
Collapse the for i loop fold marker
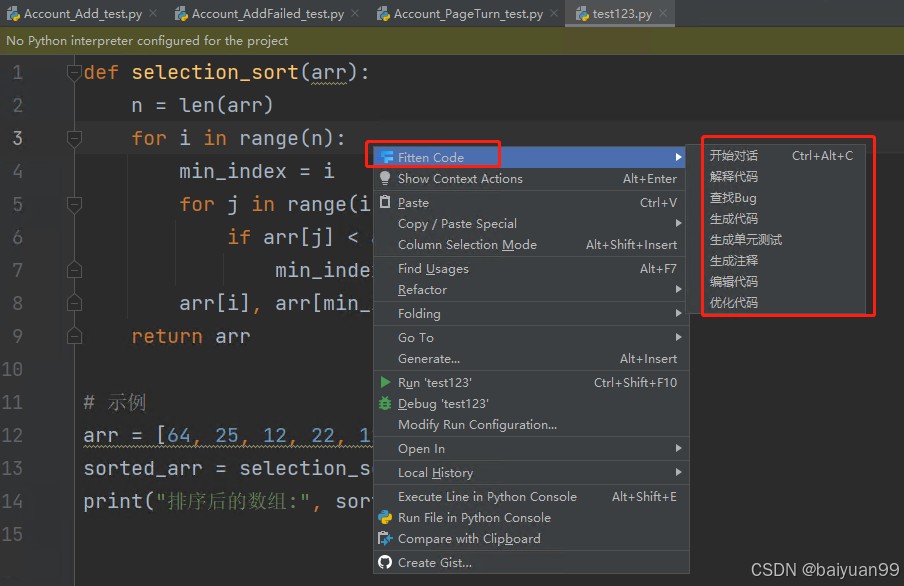tap(74, 138)
